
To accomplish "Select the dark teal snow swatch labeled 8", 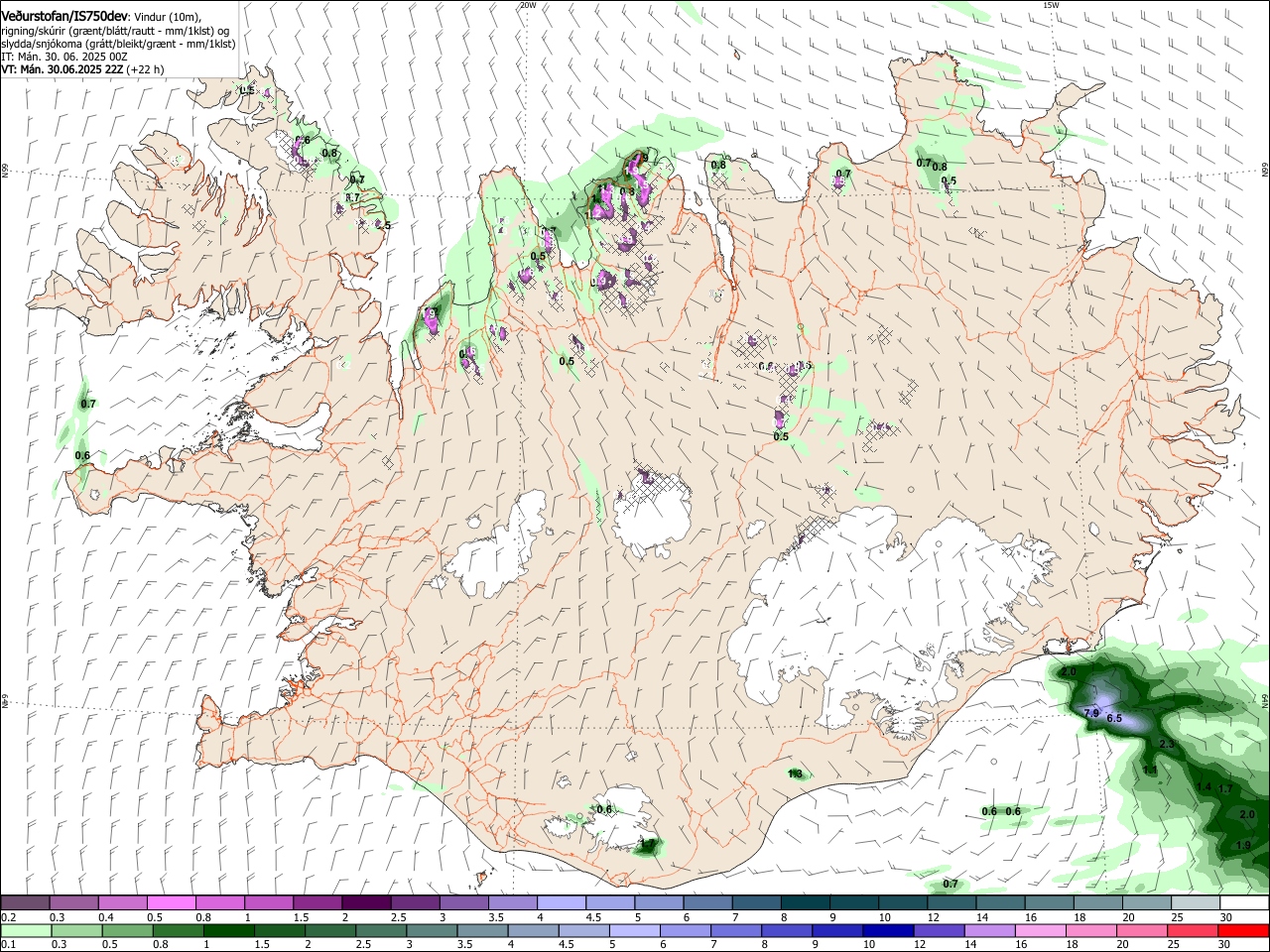I will pos(805,902).
